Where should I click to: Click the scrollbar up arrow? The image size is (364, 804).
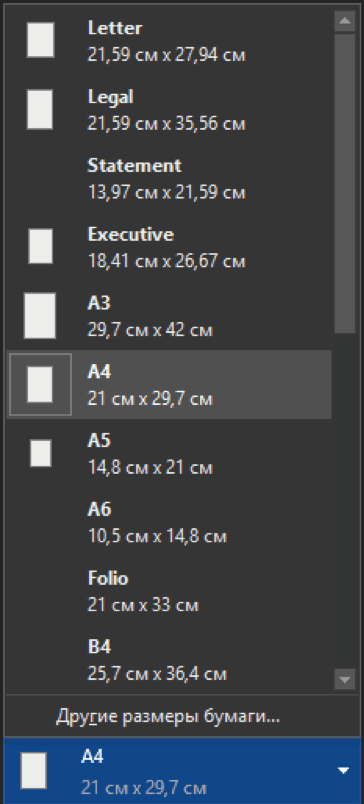(x=345, y=21)
